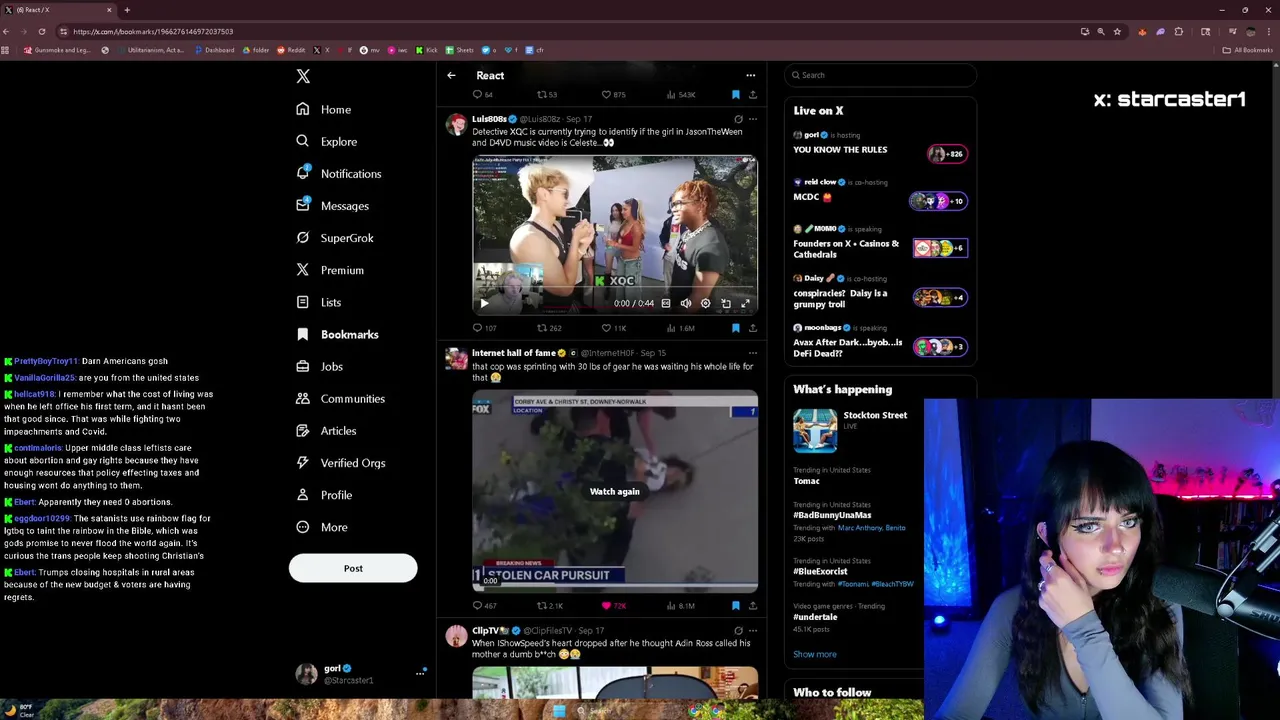
Task: Like Luis808s post with 11K likes
Action: (613, 328)
